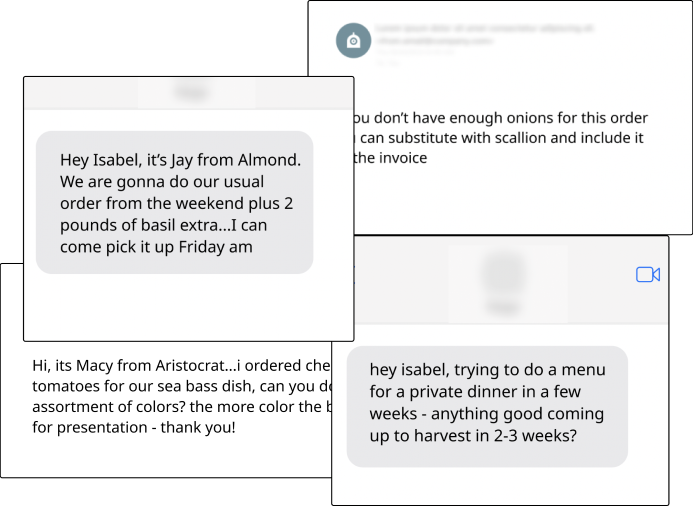Click the '2-3 weeks?' line in the chat bubble
This screenshot has width=693, height=506.
tap(473, 436)
